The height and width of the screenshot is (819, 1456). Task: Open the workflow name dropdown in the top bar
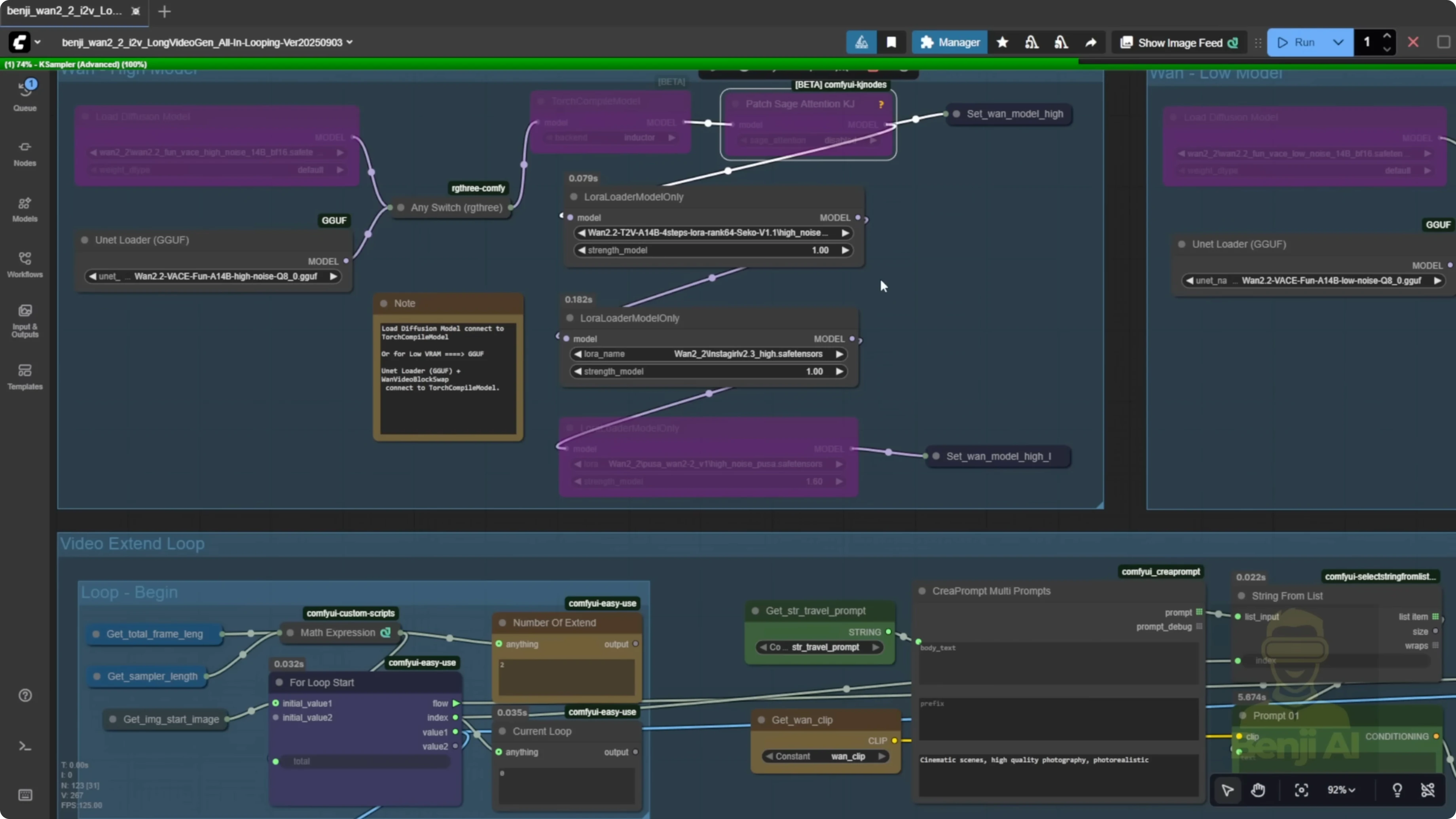(x=349, y=42)
